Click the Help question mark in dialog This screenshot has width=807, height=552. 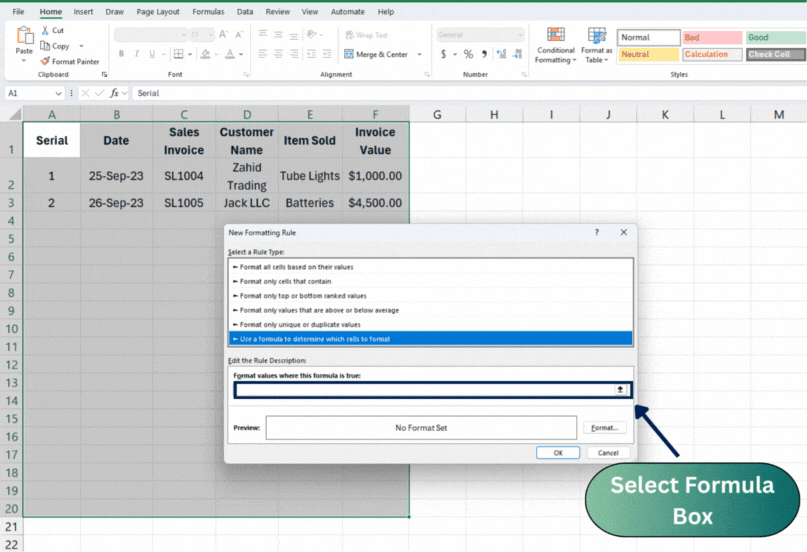click(597, 232)
